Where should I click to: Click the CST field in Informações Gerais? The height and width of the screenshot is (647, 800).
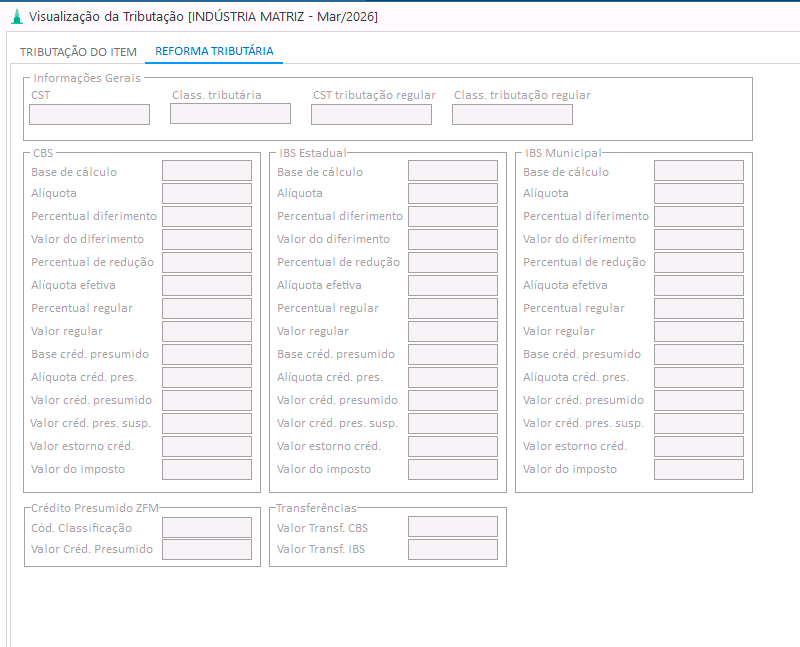click(89, 114)
